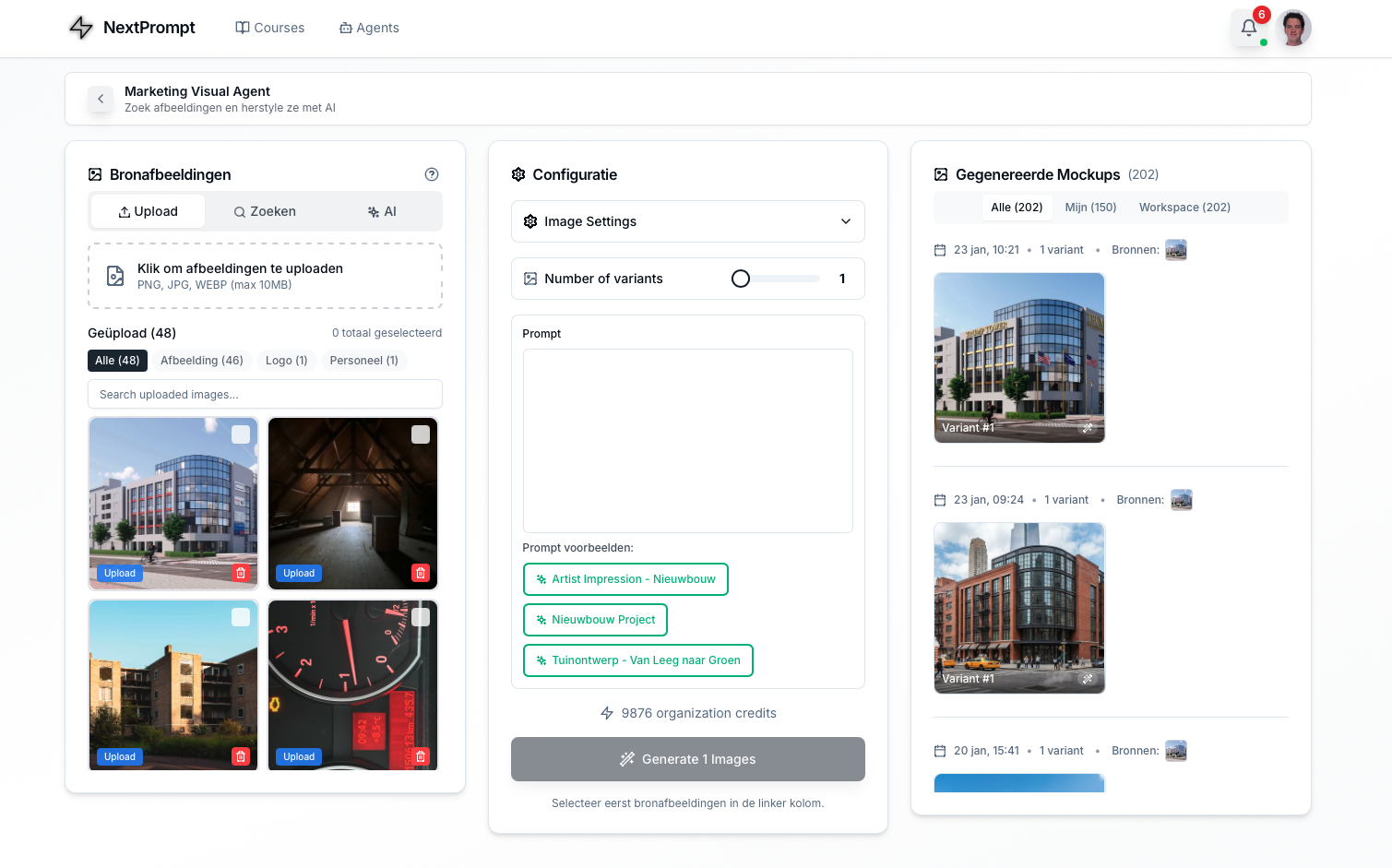This screenshot has width=1392, height=868.
Task: Select the Artist Impression - Nieuwbouw prompt
Action: point(625,579)
